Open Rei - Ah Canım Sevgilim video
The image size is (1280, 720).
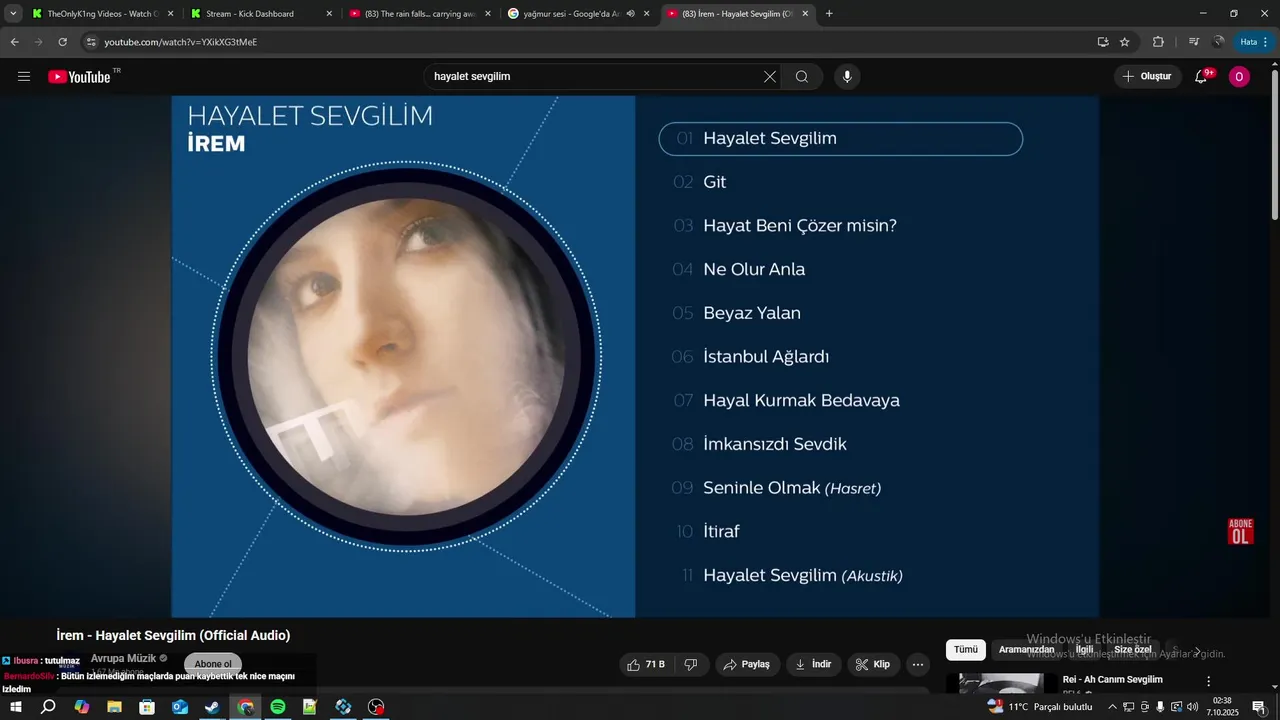click(1112, 680)
